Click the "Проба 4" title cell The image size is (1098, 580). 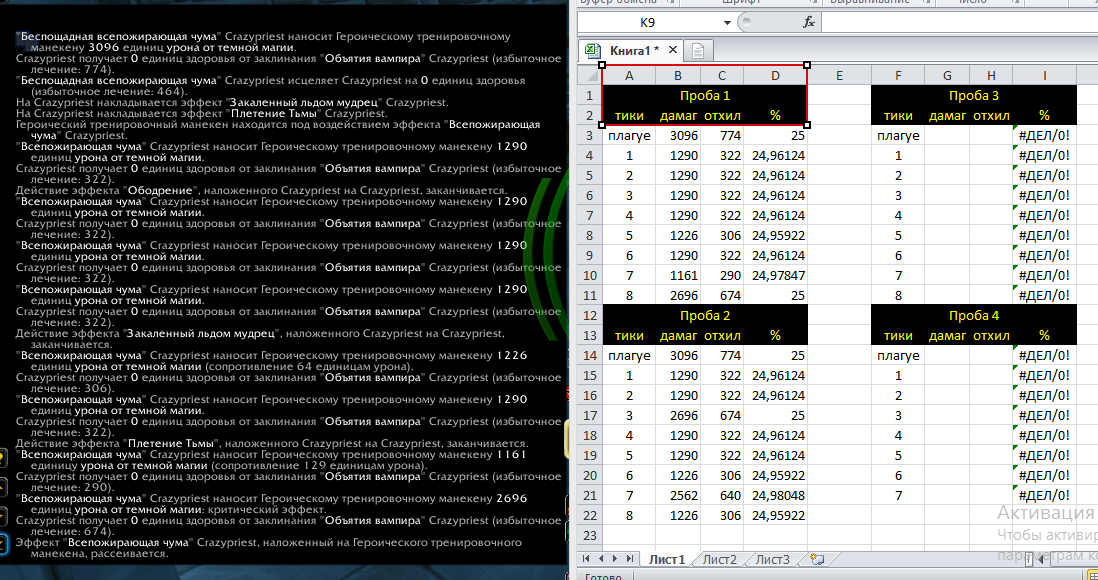point(973,315)
